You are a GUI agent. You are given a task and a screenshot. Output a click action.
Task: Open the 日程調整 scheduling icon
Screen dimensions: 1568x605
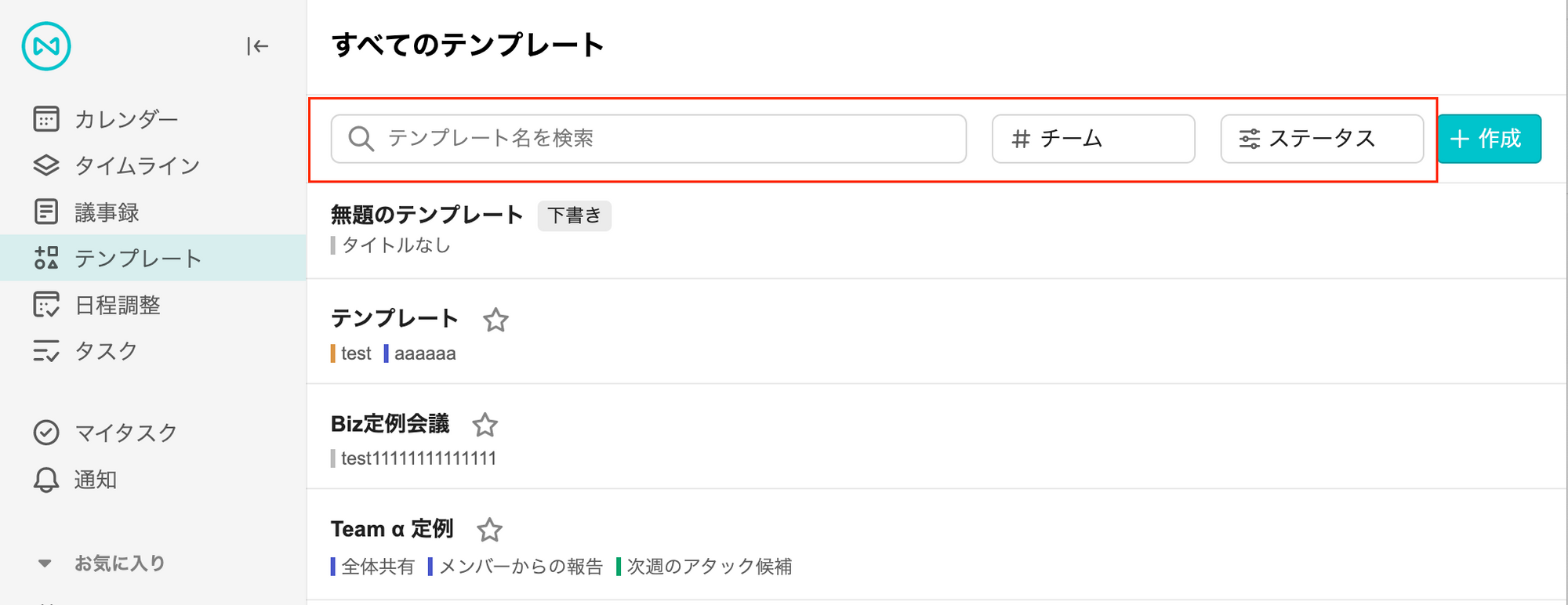pyautogui.click(x=46, y=305)
